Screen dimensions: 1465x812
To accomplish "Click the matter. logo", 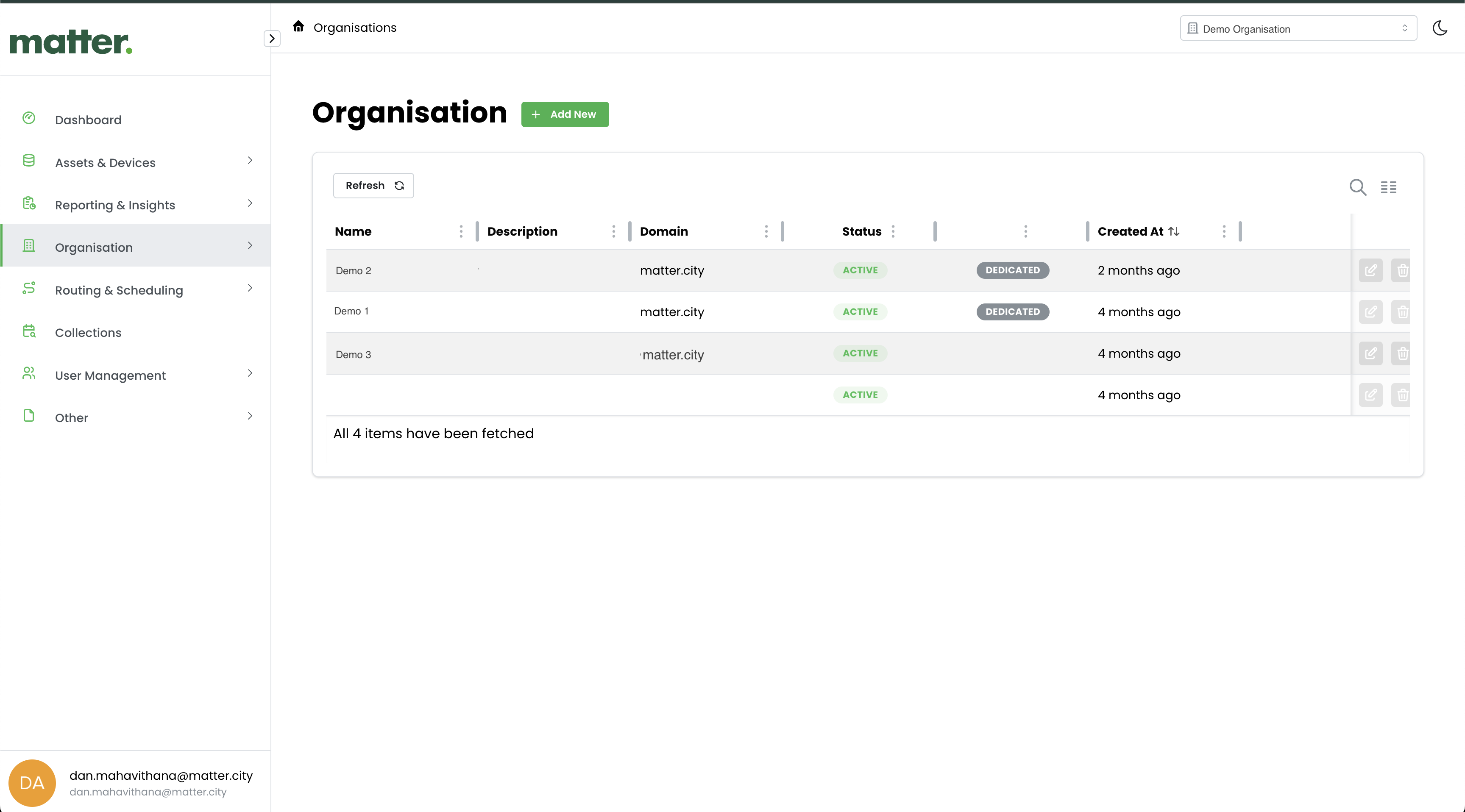I will (71, 42).
